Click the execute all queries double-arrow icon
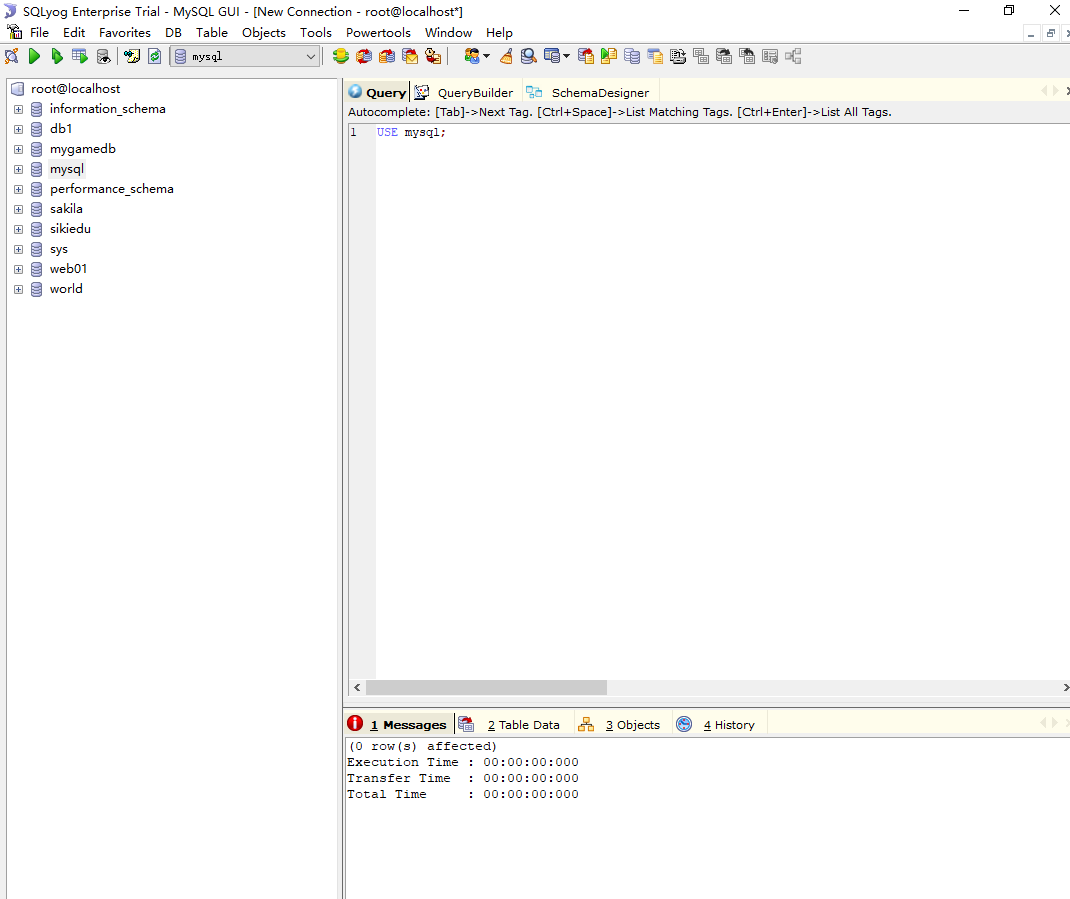This screenshot has width=1070, height=899. coord(57,57)
